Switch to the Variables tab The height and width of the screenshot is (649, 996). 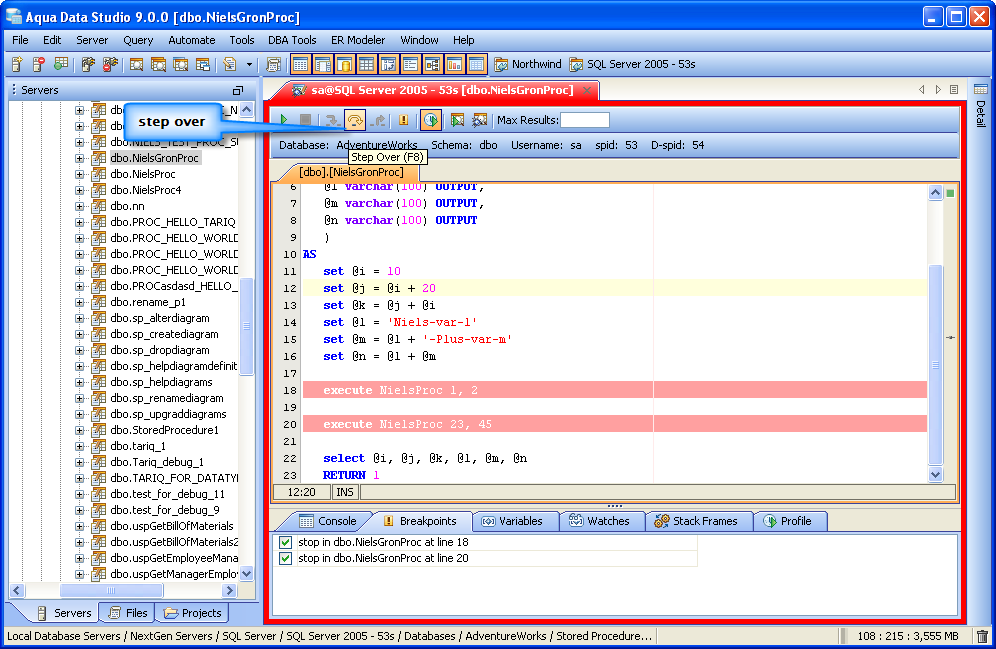point(511,521)
